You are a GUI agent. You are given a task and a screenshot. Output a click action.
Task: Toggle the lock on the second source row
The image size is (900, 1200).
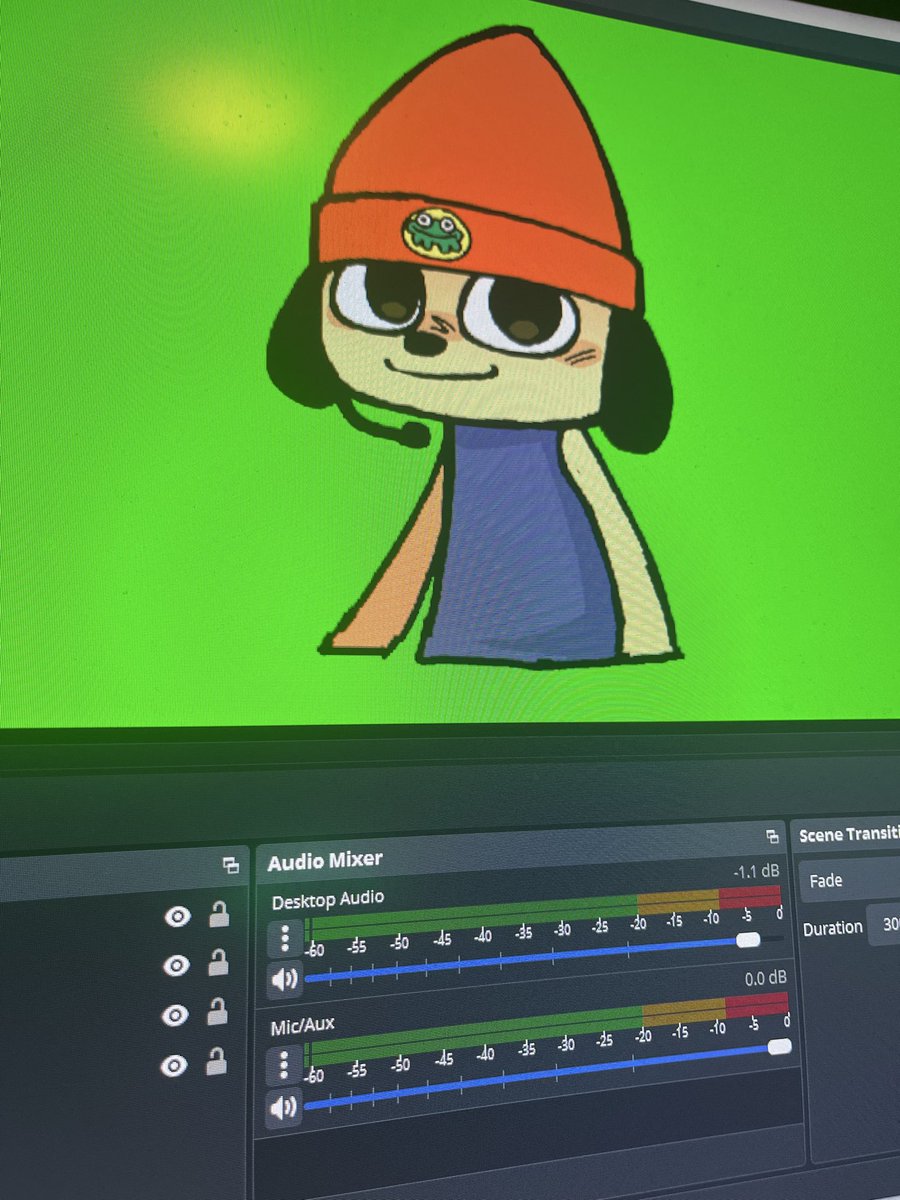(x=218, y=962)
